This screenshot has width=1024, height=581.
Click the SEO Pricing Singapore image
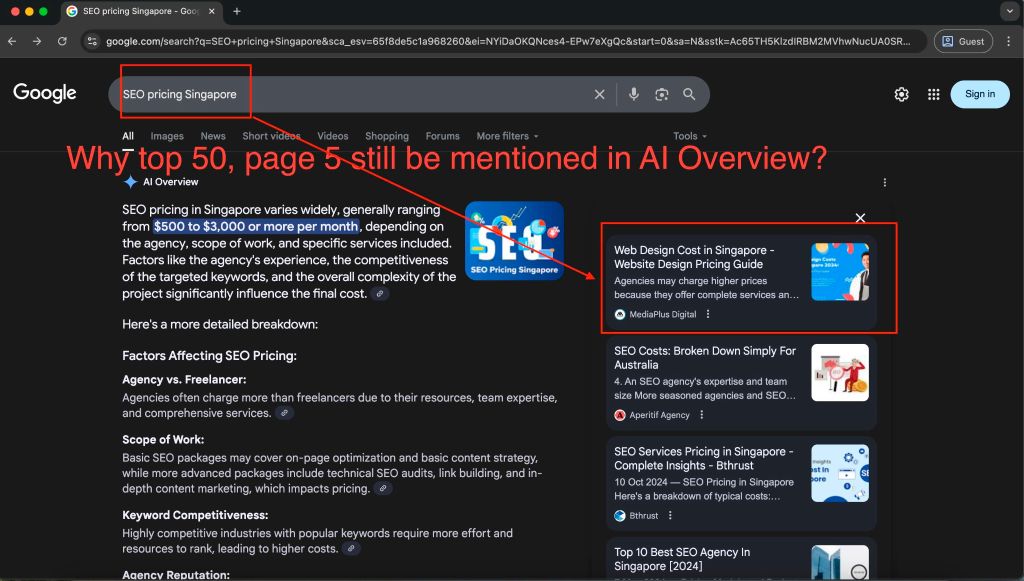click(514, 240)
